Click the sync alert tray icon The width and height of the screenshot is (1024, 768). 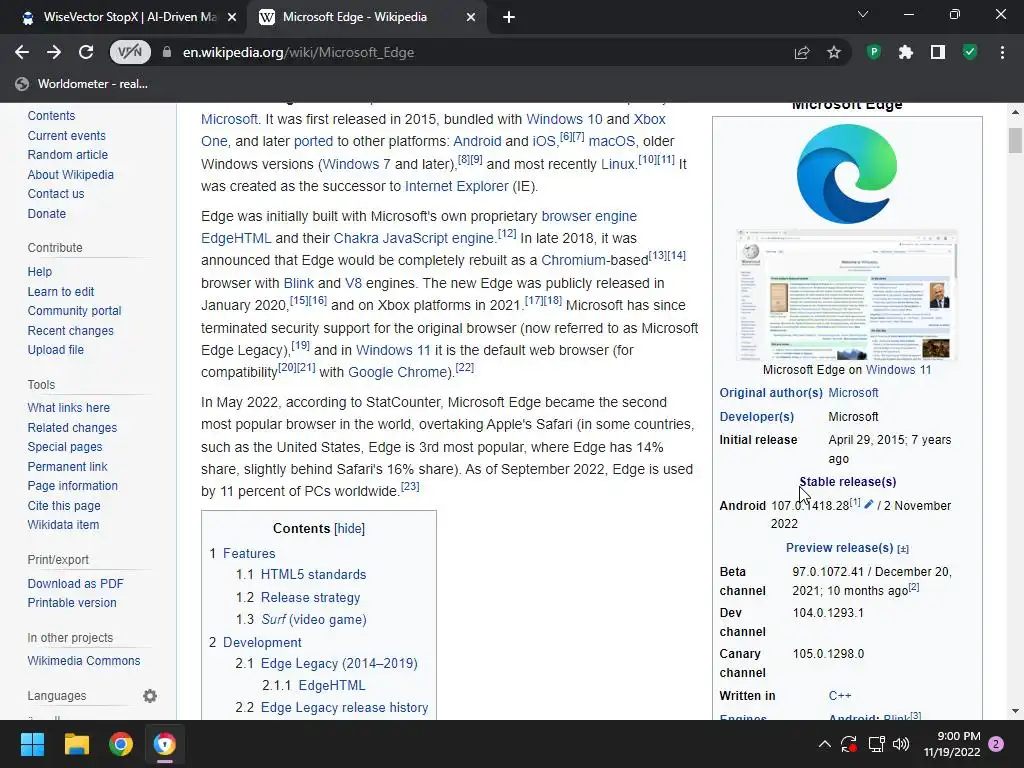click(x=849, y=744)
